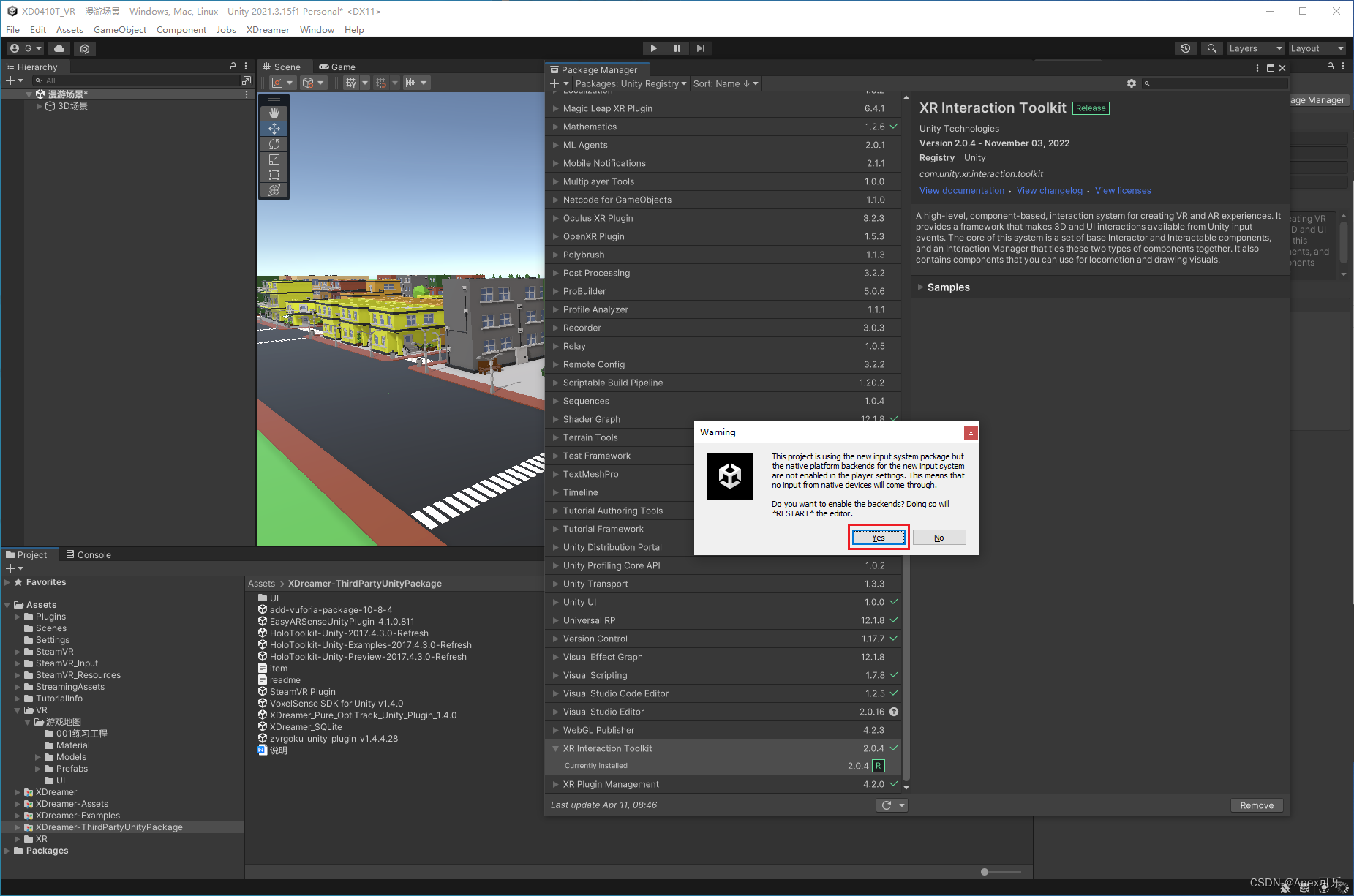Screen dimensions: 1354x896
Task: Click the Hierarchy search field
Action: coord(137,80)
